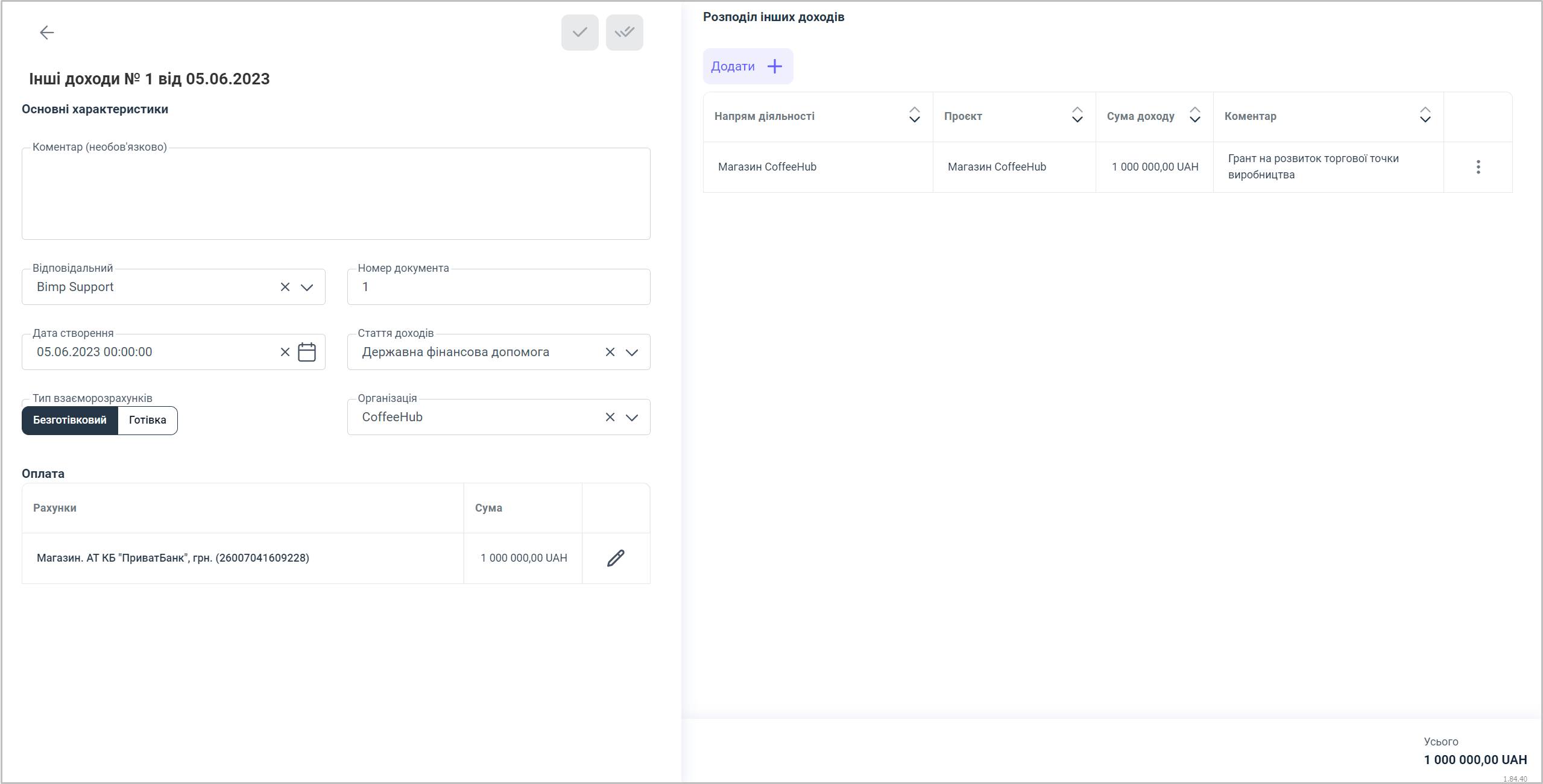1543x784 pixels.
Task: Expand the Стаття доходів dropdown
Action: point(632,352)
